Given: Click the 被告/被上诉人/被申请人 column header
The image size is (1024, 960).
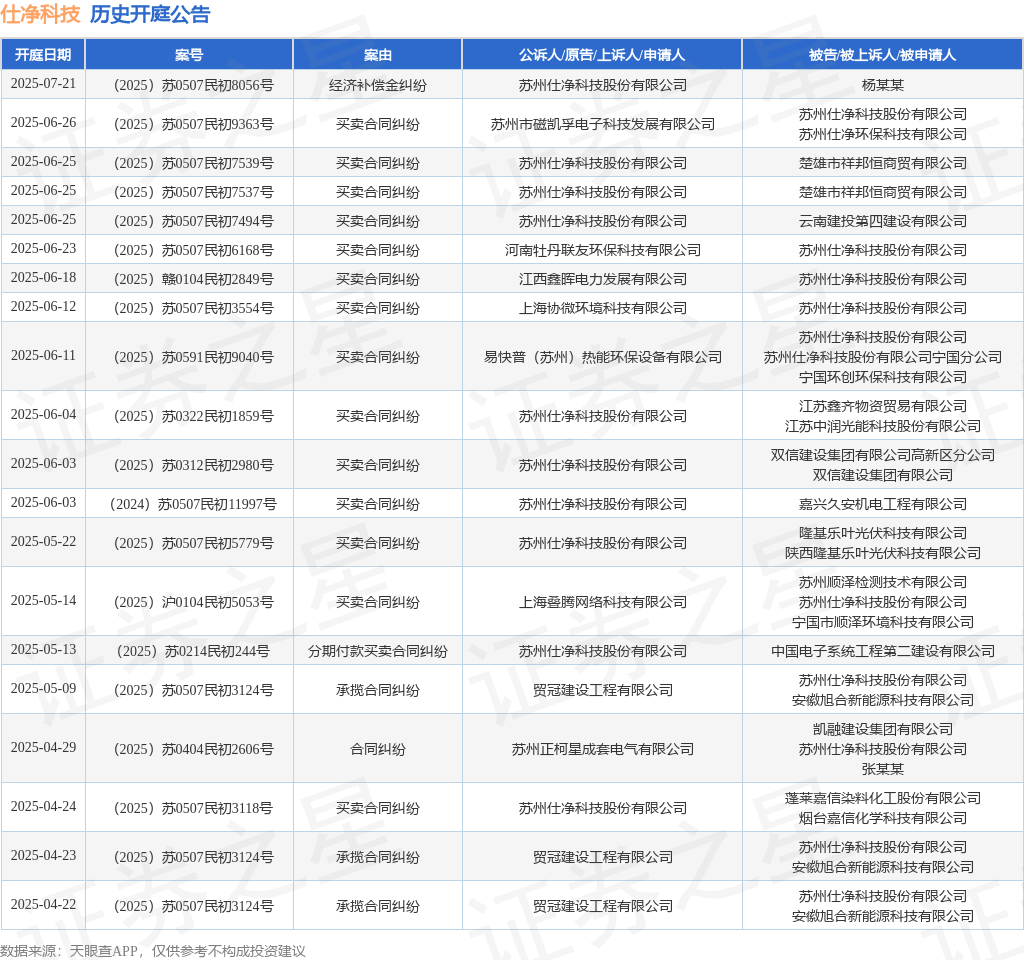Looking at the screenshot, I should (882, 55).
